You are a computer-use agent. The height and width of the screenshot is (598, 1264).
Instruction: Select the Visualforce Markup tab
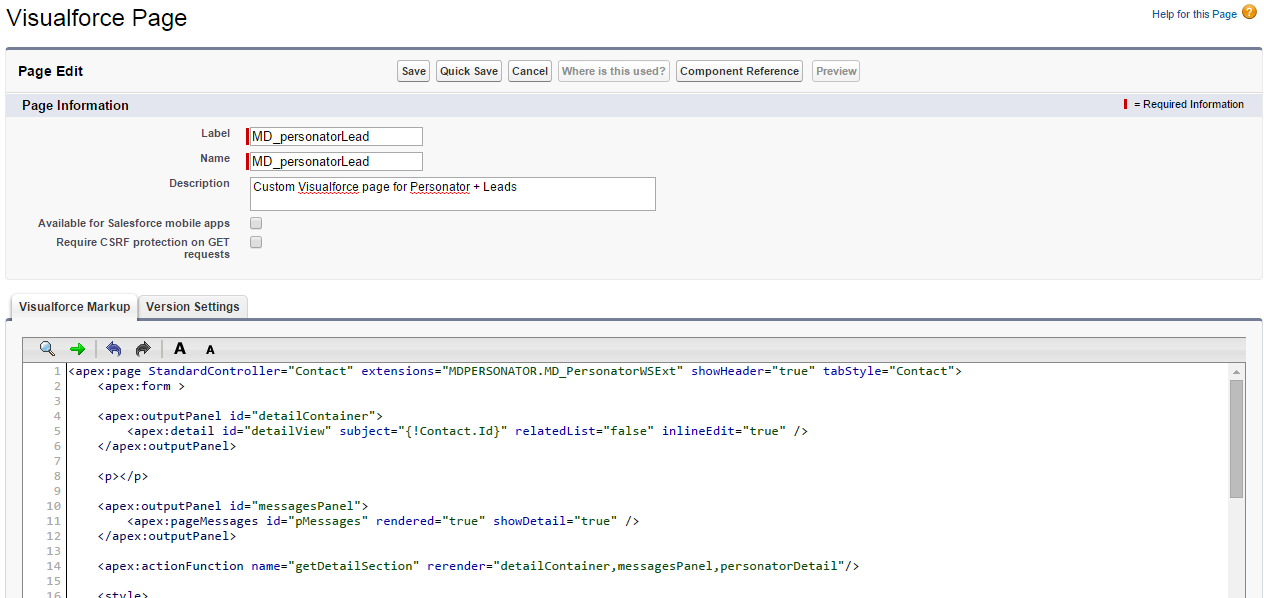point(74,307)
